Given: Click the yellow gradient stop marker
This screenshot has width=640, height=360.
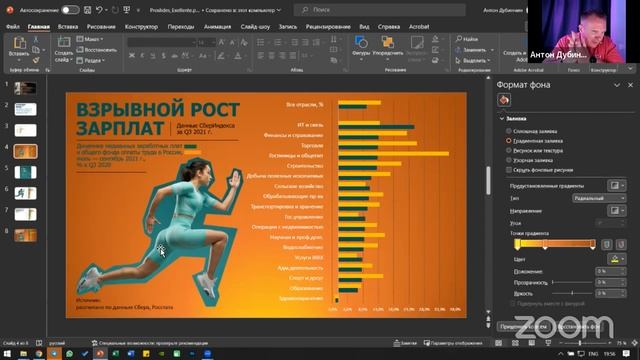Looking at the screenshot, I should pos(517,244).
